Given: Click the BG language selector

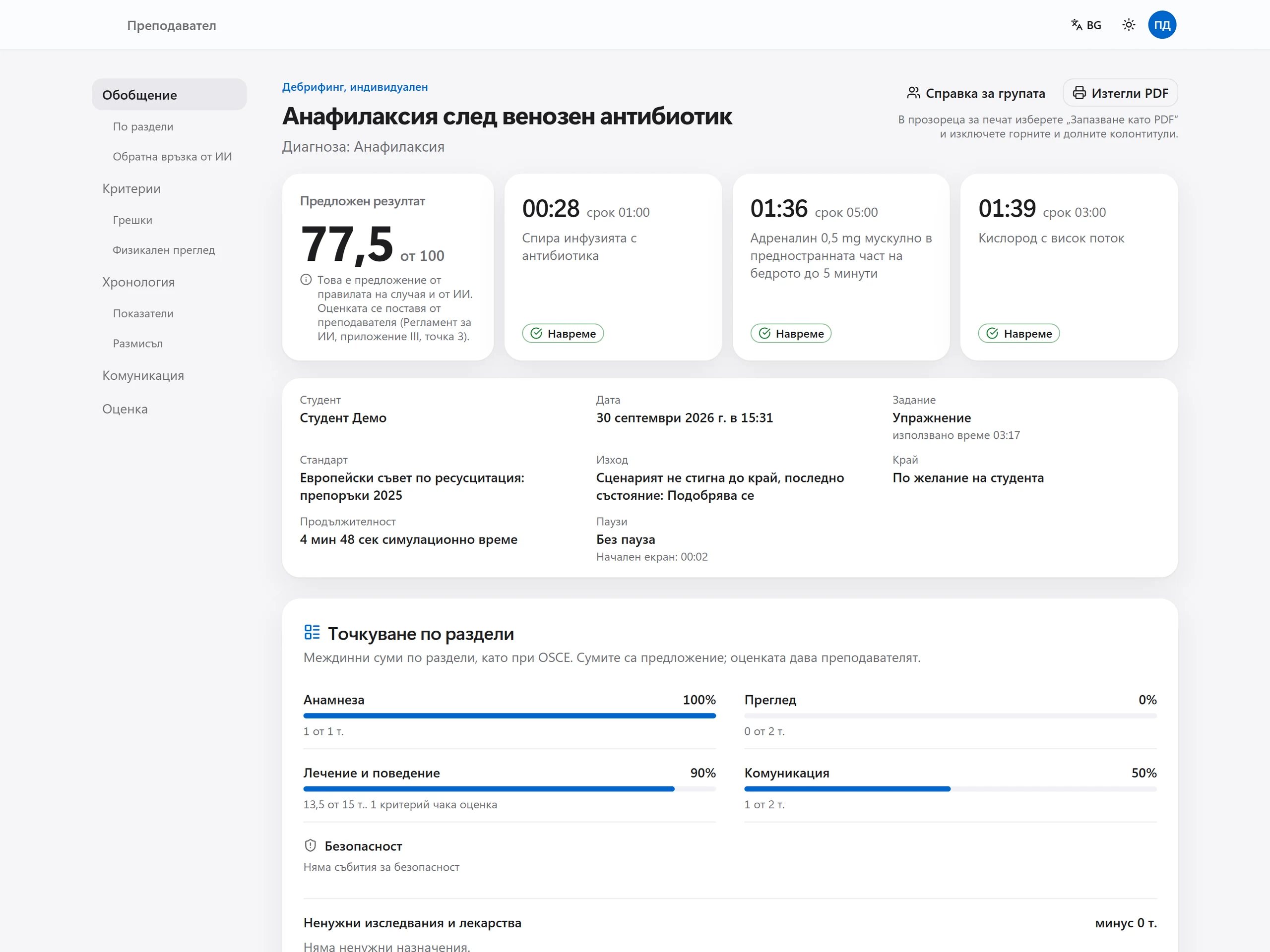Looking at the screenshot, I should (x=1086, y=25).
